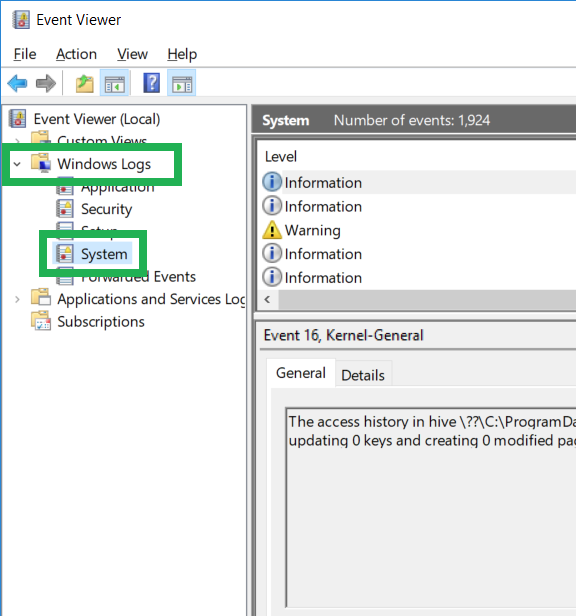Switch to the General tab
Viewport: 576px width, 616px height.
(x=301, y=373)
